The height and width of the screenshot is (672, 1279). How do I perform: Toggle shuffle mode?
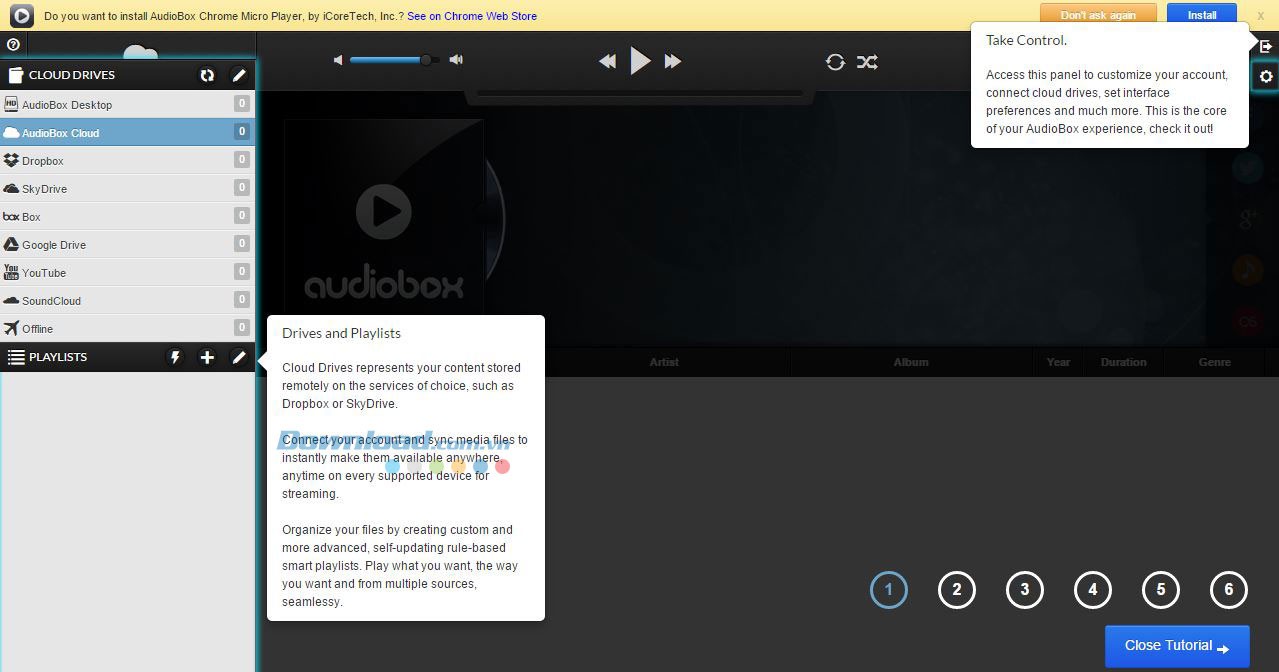867,61
